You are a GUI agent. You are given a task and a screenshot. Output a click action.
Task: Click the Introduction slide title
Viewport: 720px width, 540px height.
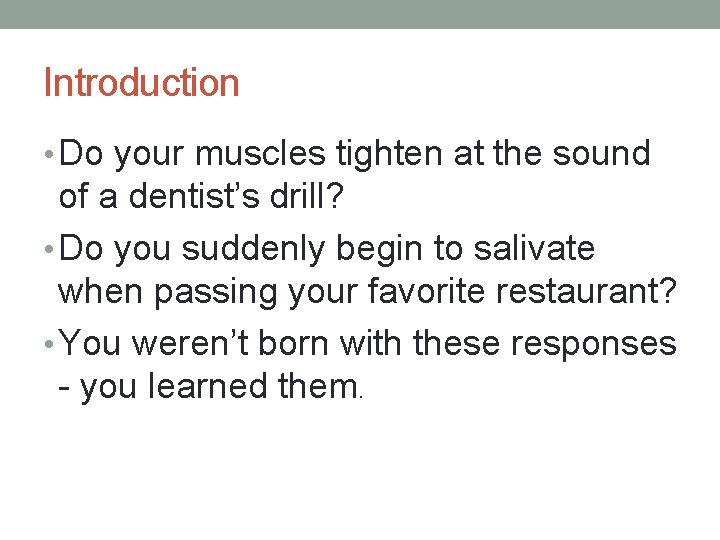(141, 83)
